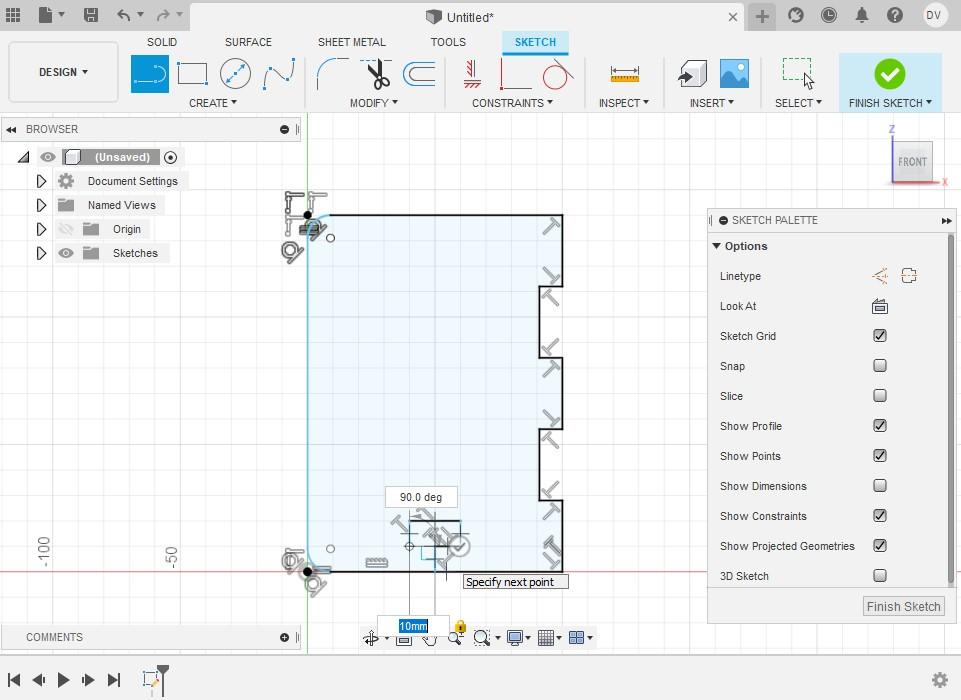
Task: Apply the Tangent constraint
Action: 558,74
